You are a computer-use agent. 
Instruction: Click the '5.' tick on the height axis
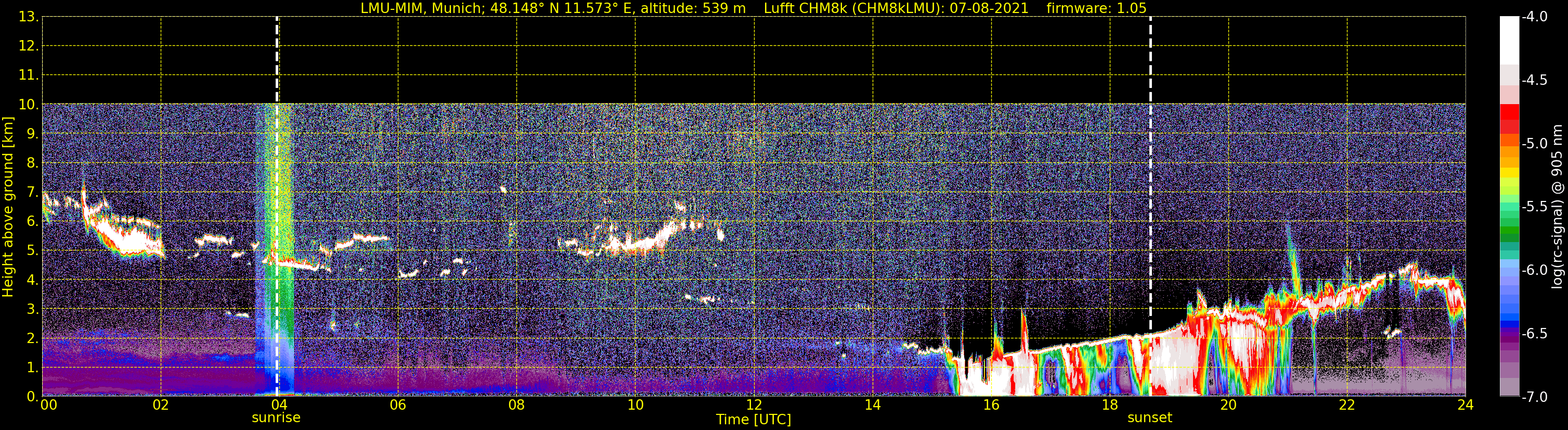tap(32, 251)
